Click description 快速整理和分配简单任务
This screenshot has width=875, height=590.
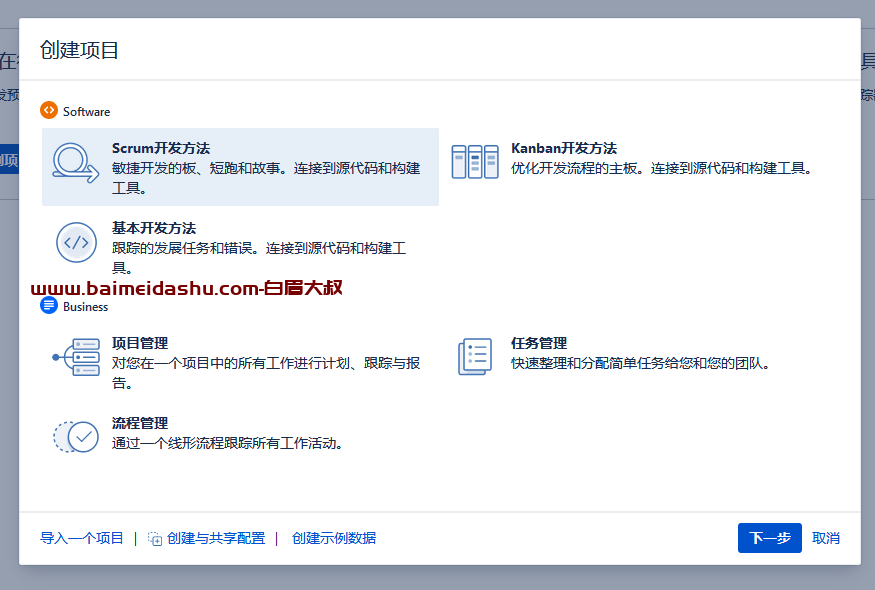[x=641, y=363]
